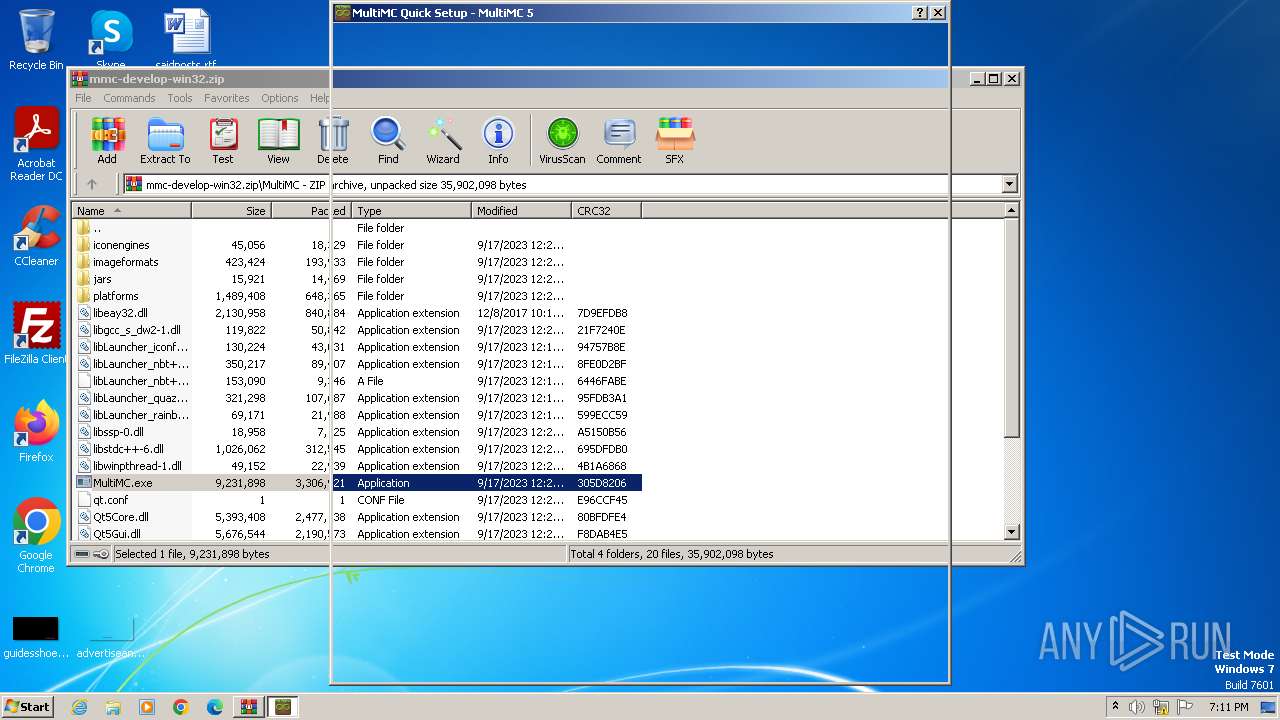Select the iconengines folder

121,245
